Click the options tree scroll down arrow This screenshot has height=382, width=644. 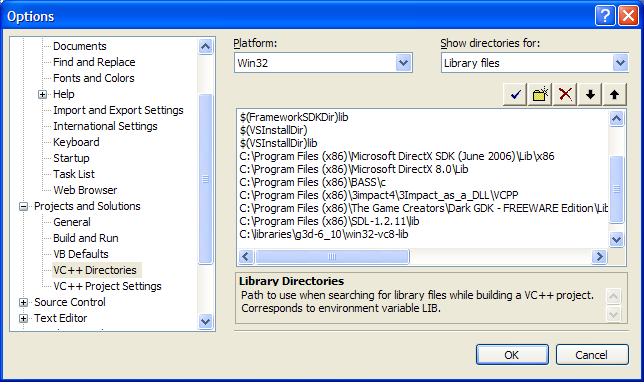pyautogui.click(x=205, y=321)
